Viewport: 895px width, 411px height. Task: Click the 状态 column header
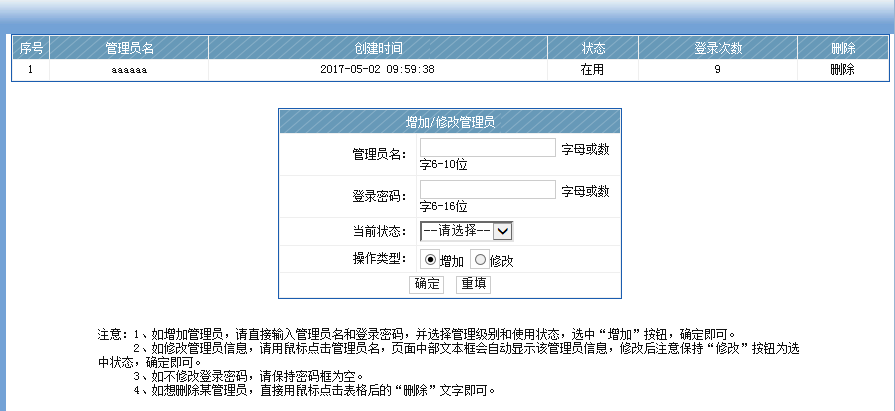pos(593,48)
